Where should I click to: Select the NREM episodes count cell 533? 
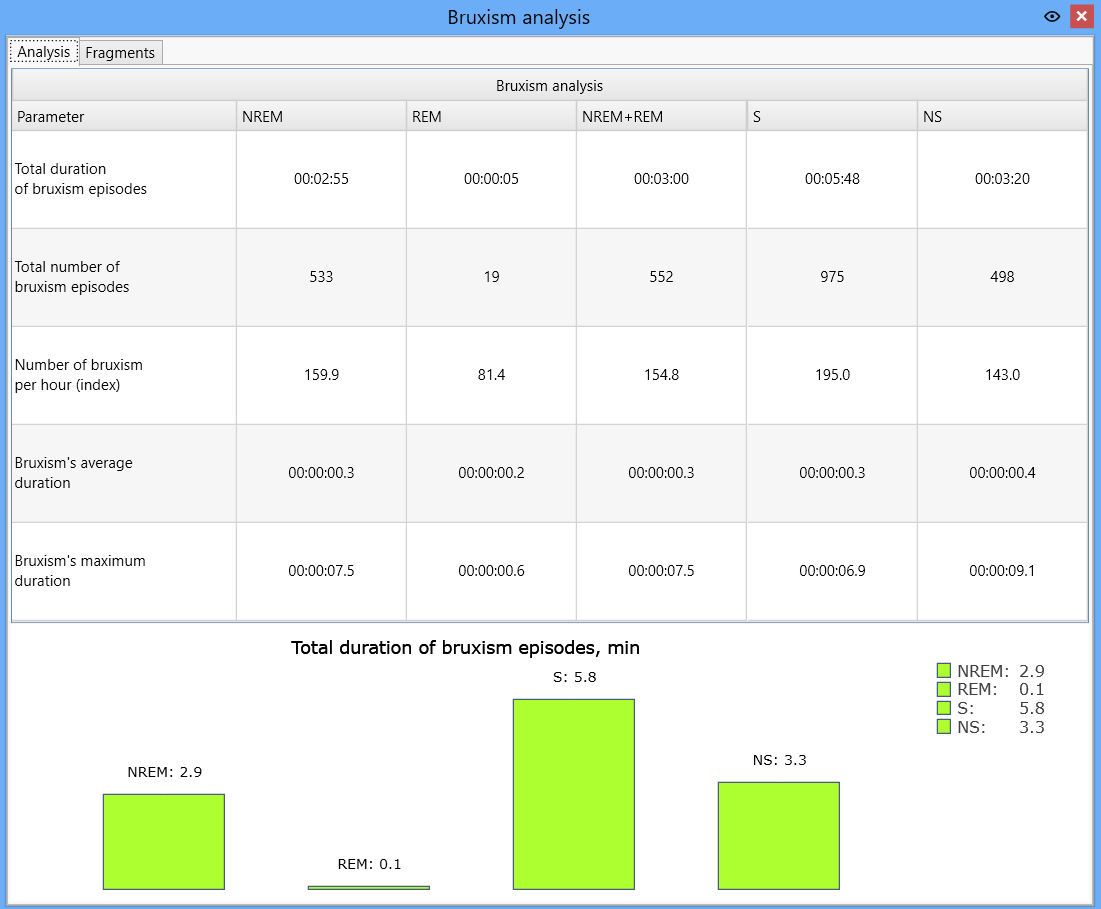point(321,277)
